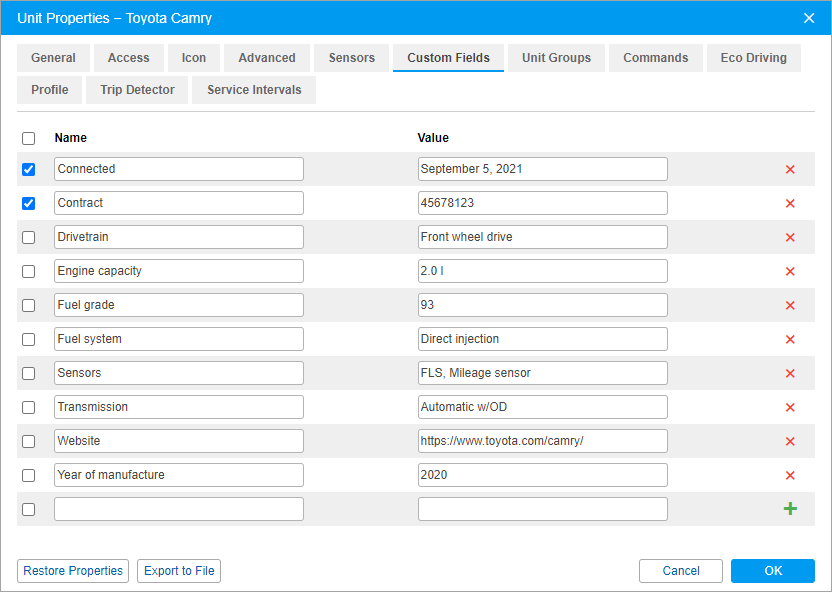Confirm changes with the OK button
The width and height of the screenshot is (832, 592).
pyautogui.click(x=773, y=571)
